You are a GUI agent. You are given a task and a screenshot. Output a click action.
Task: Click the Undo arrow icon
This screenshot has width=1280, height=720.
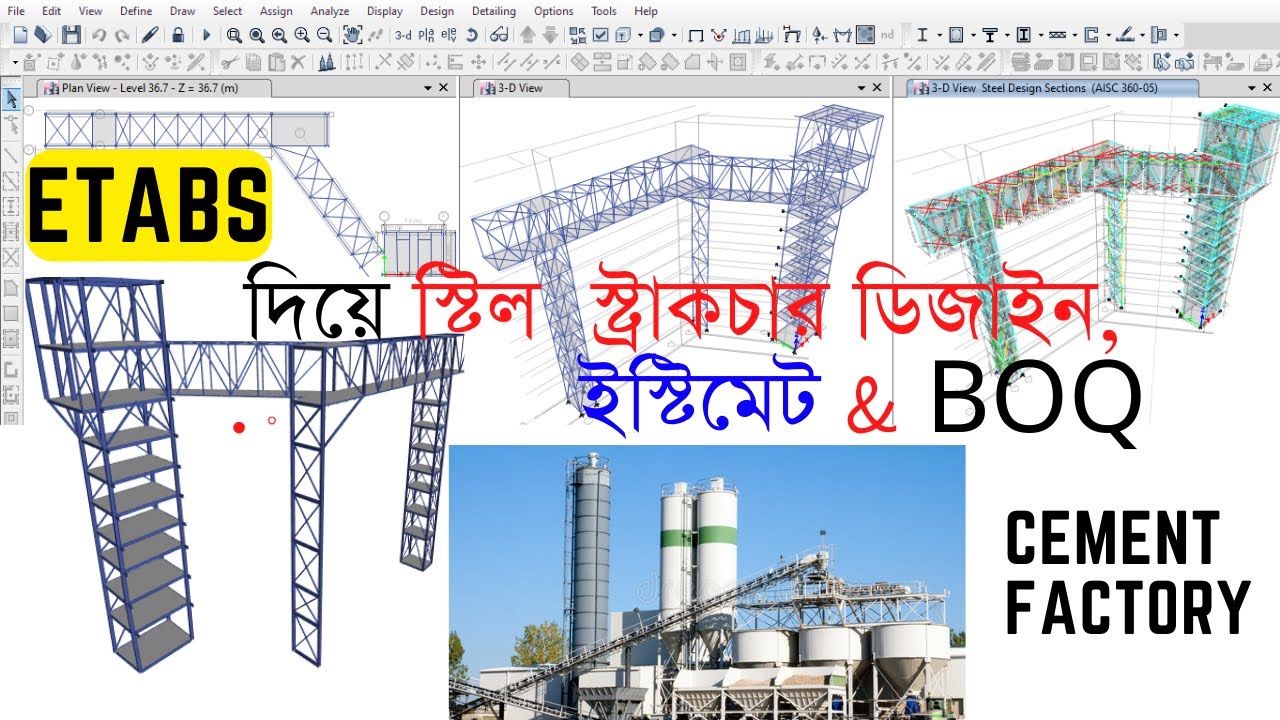click(99, 35)
